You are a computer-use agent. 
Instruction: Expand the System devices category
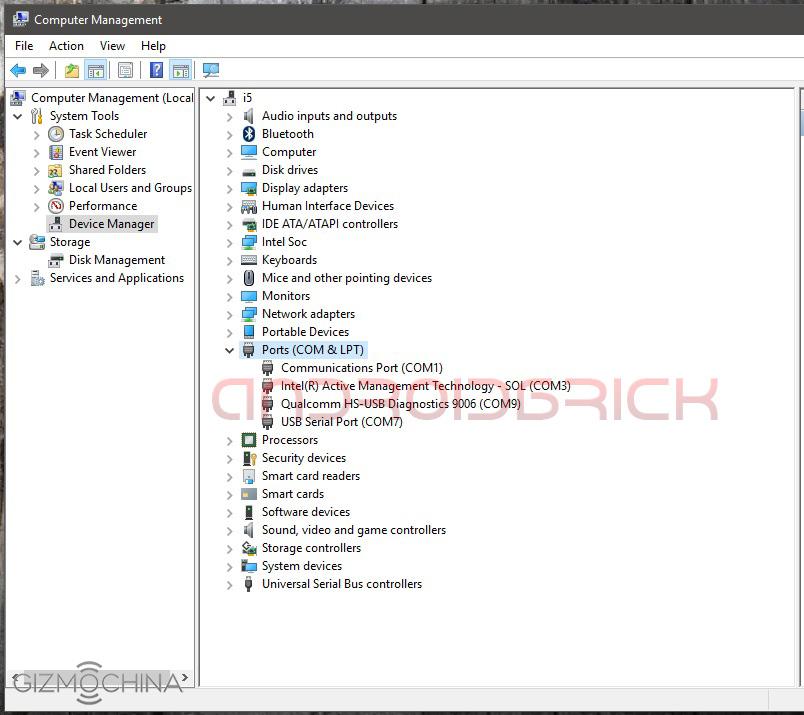(229, 567)
